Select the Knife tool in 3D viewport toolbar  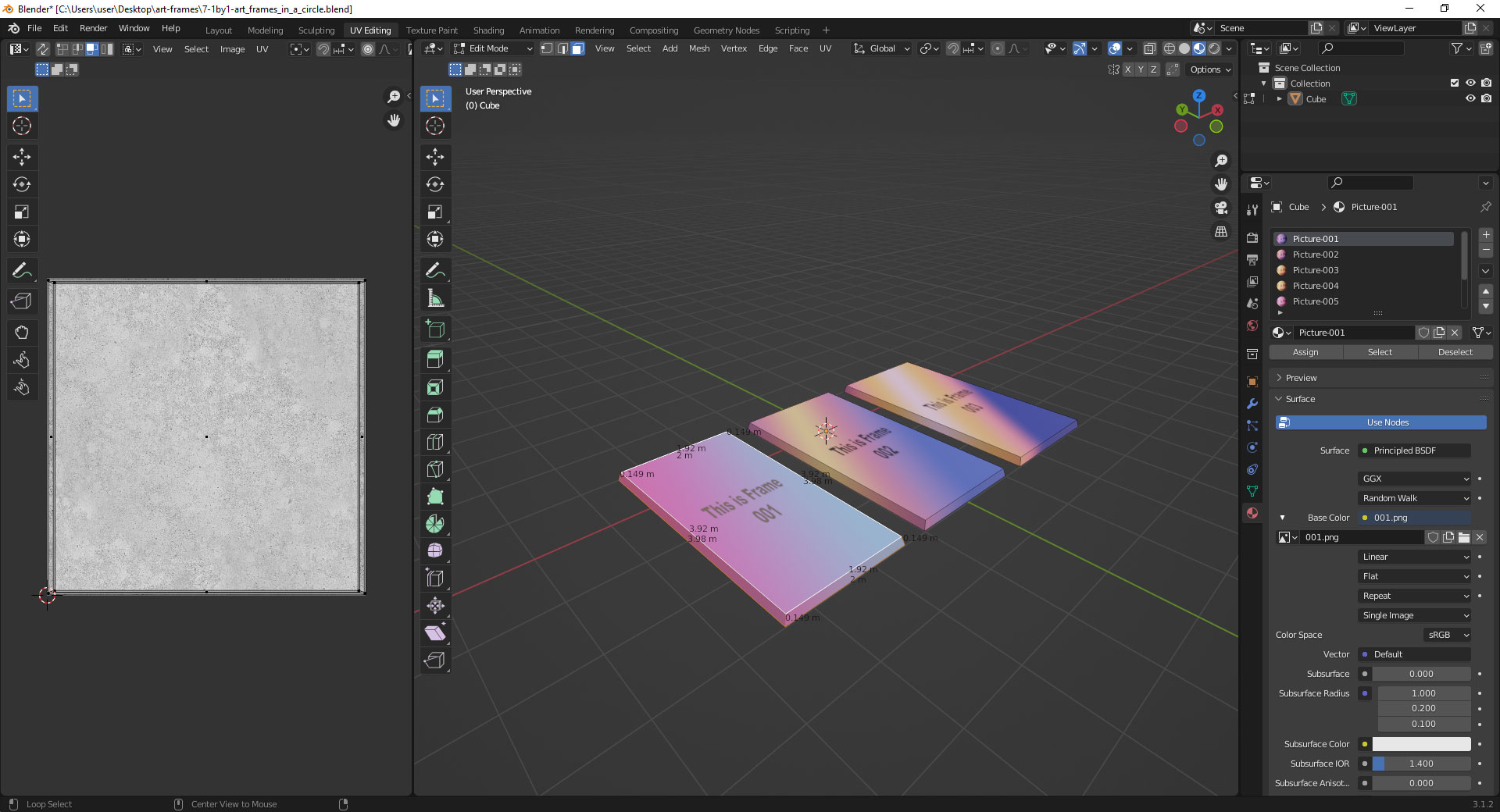pyautogui.click(x=435, y=469)
